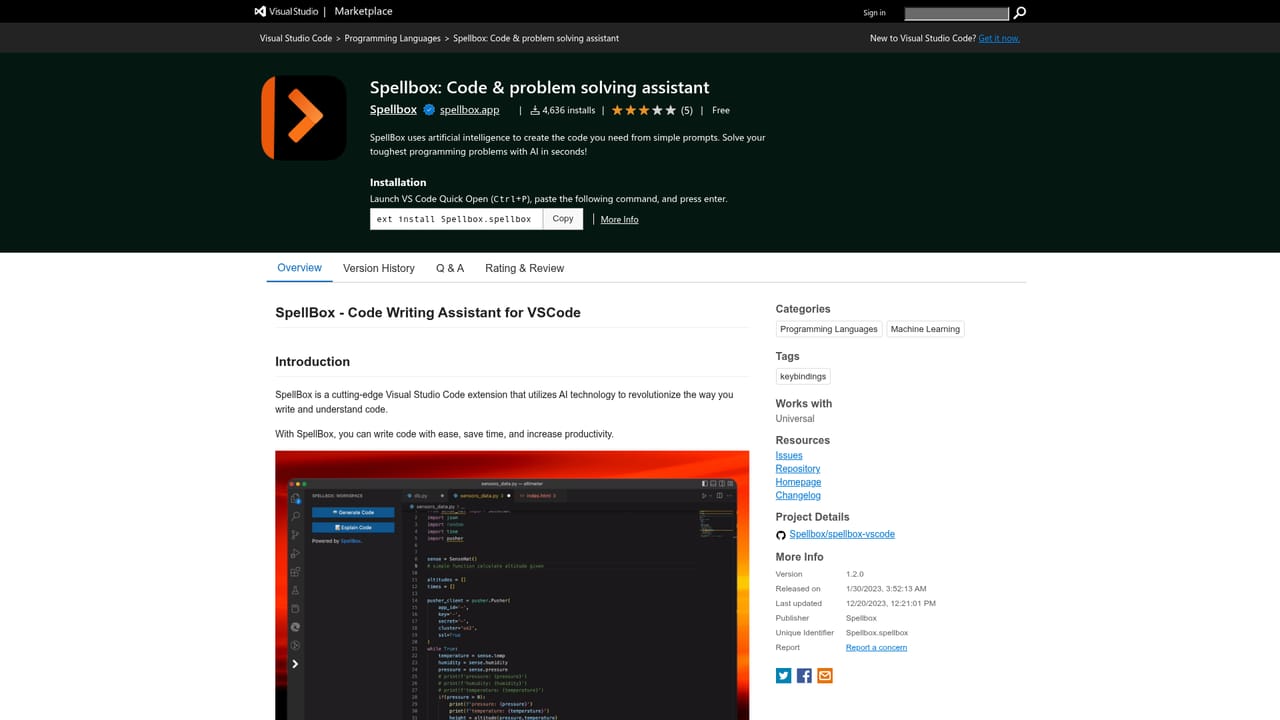This screenshot has width=1280, height=720.
Task: Click the search magnifier icon
Action: click(1019, 13)
